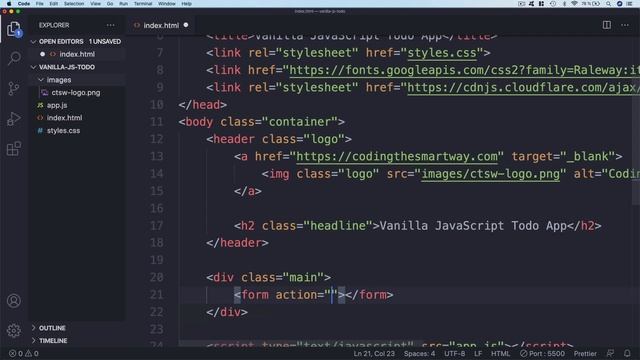Image resolution: width=640 pixels, height=360 pixels.
Task: Follow the fonts.googleapis.com link on line 8
Action: tap(464, 70)
